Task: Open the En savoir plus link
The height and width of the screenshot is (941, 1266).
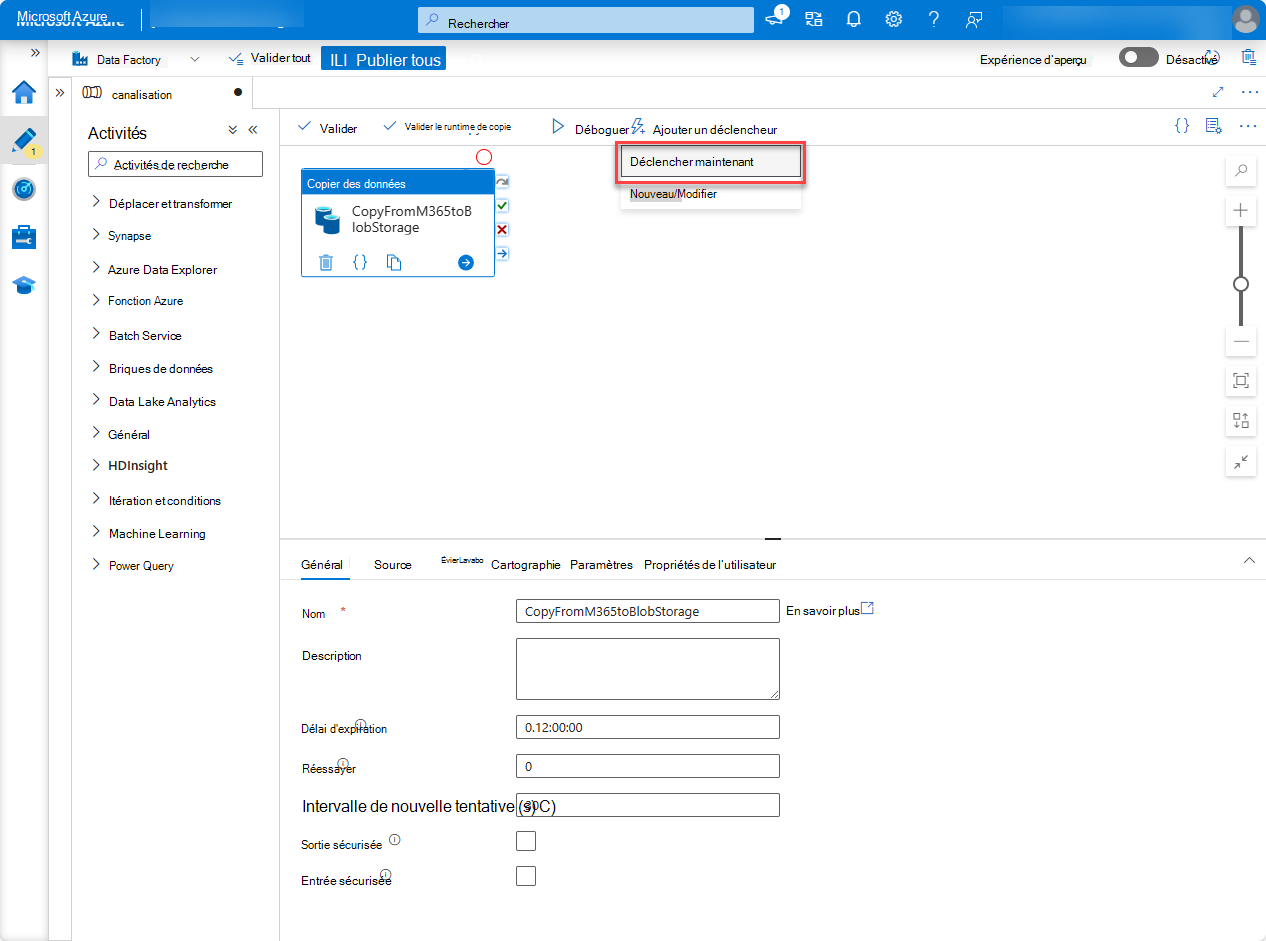Action: coord(824,608)
